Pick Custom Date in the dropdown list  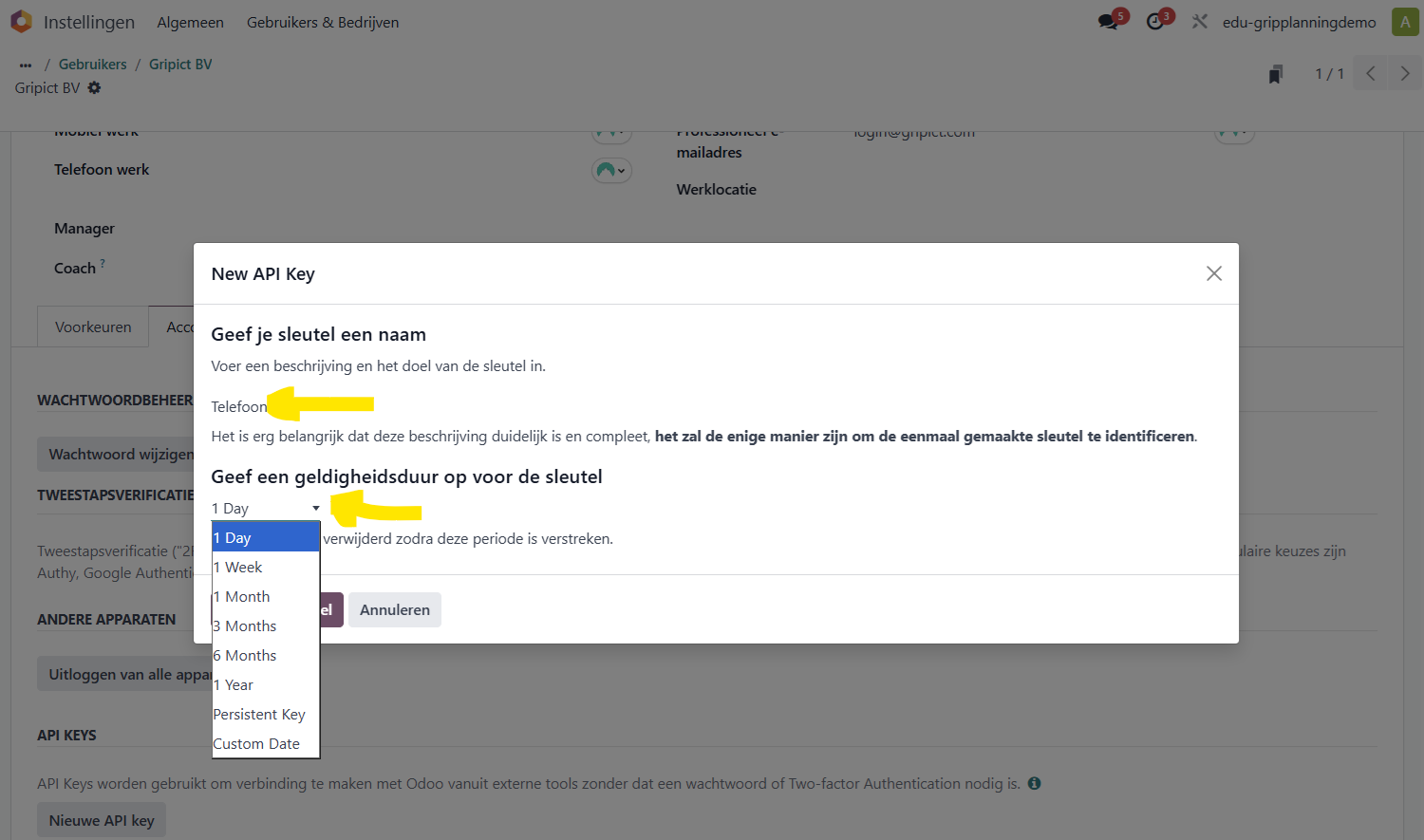(266, 744)
